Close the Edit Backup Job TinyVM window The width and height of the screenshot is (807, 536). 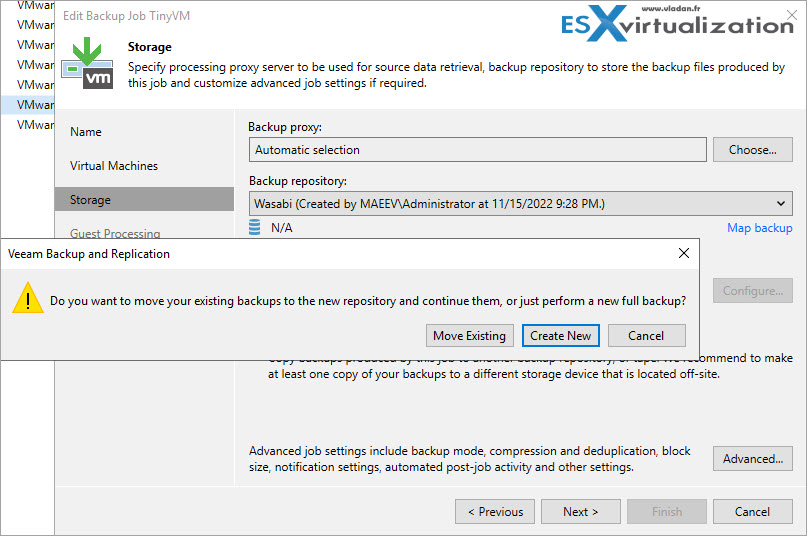pos(792,15)
